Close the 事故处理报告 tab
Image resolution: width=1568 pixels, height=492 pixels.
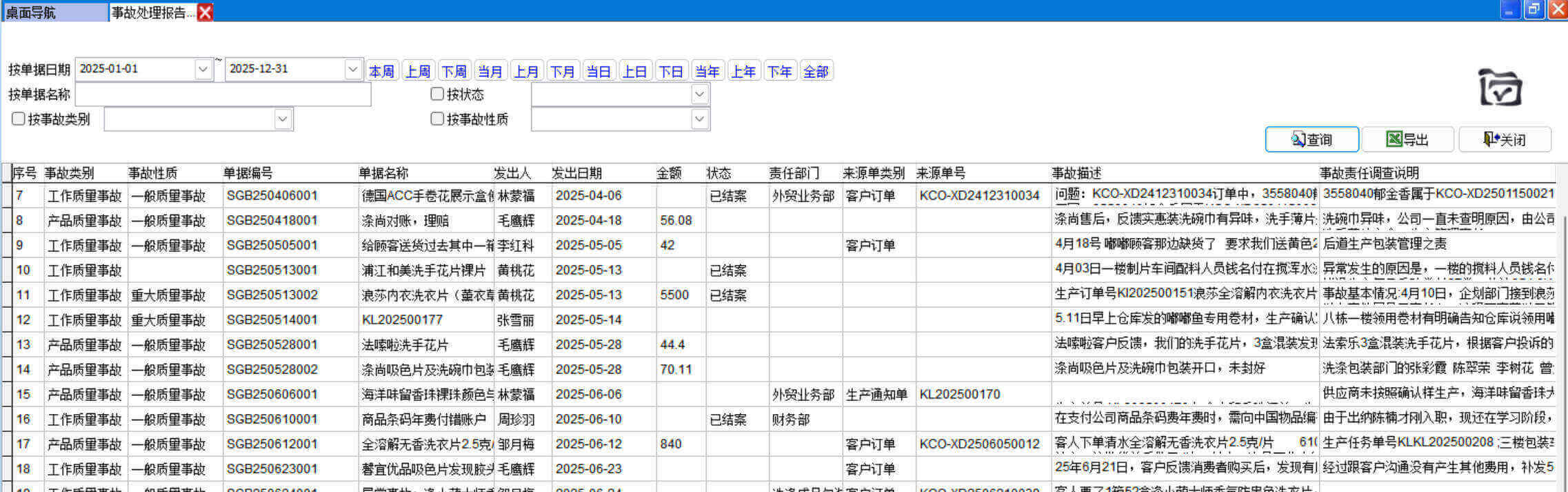tap(205, 12)
